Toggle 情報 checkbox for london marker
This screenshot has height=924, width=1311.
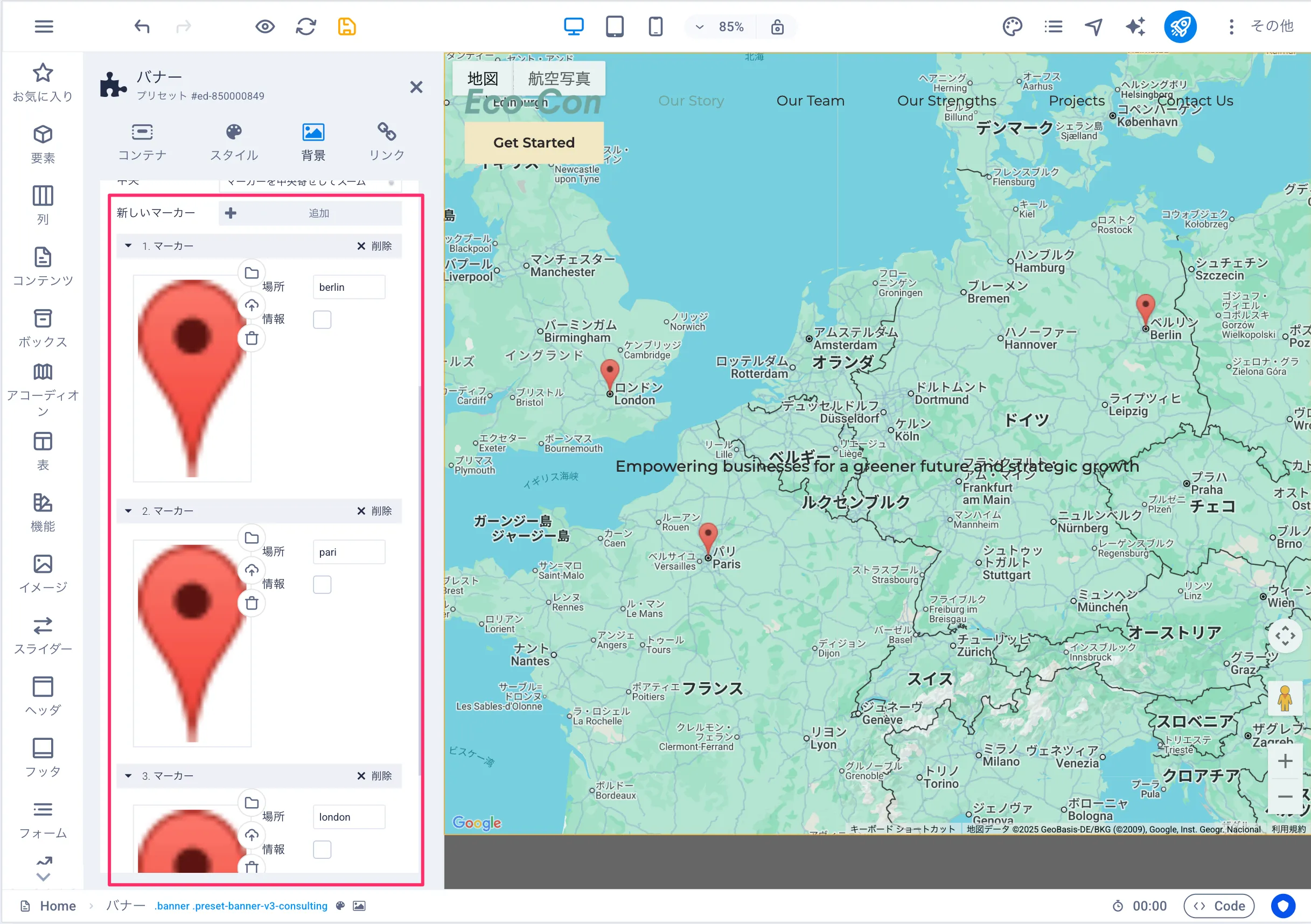pyautogui.click(x=322, y=849)
